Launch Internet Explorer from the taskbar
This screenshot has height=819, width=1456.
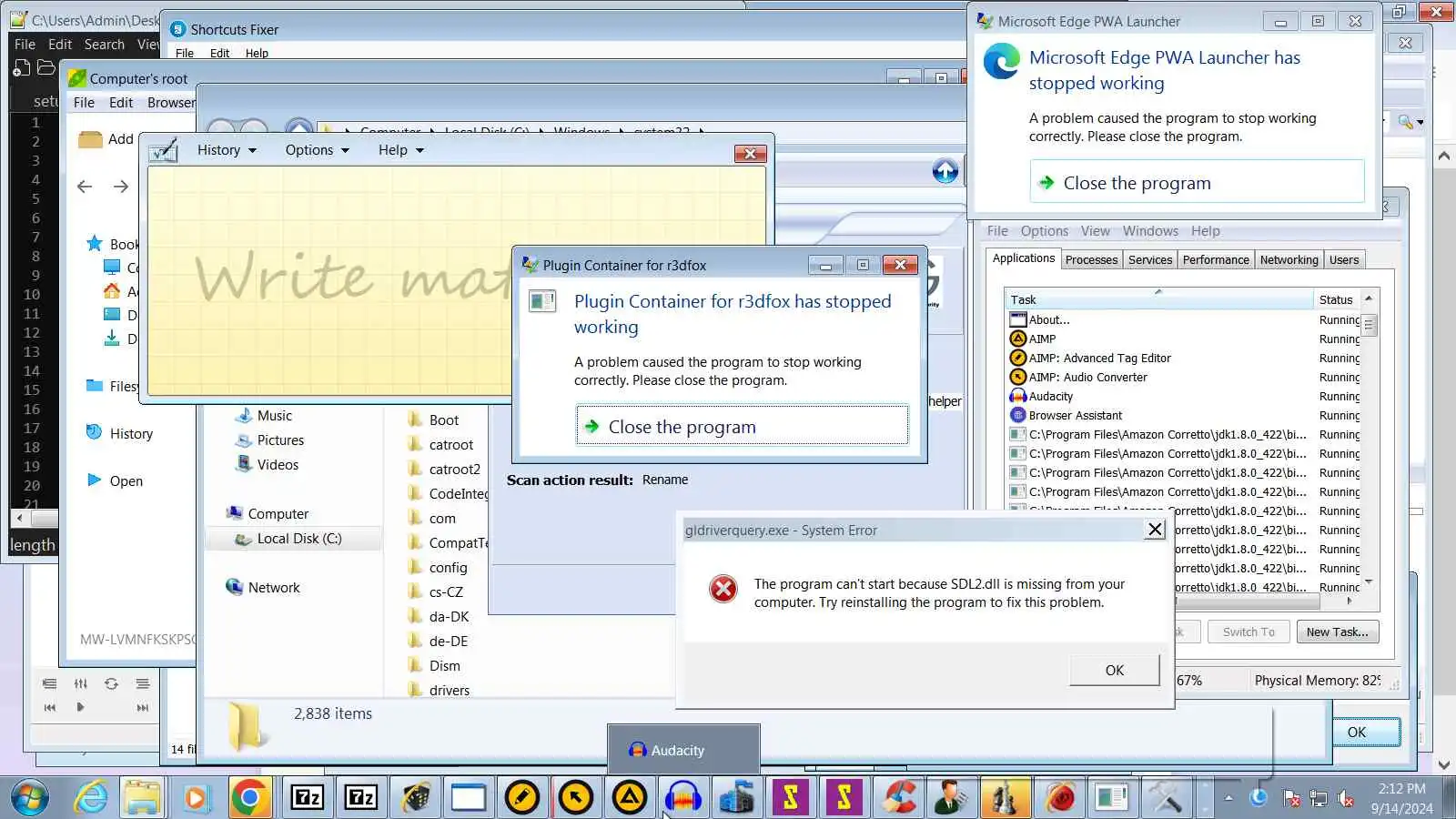[x=91, y=798]
